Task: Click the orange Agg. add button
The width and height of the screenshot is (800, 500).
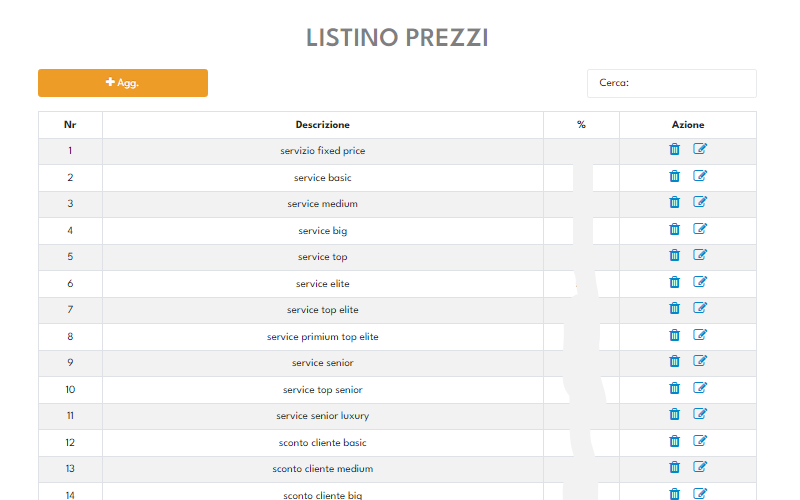Action: pyautogui.click(x=123, y=83)
